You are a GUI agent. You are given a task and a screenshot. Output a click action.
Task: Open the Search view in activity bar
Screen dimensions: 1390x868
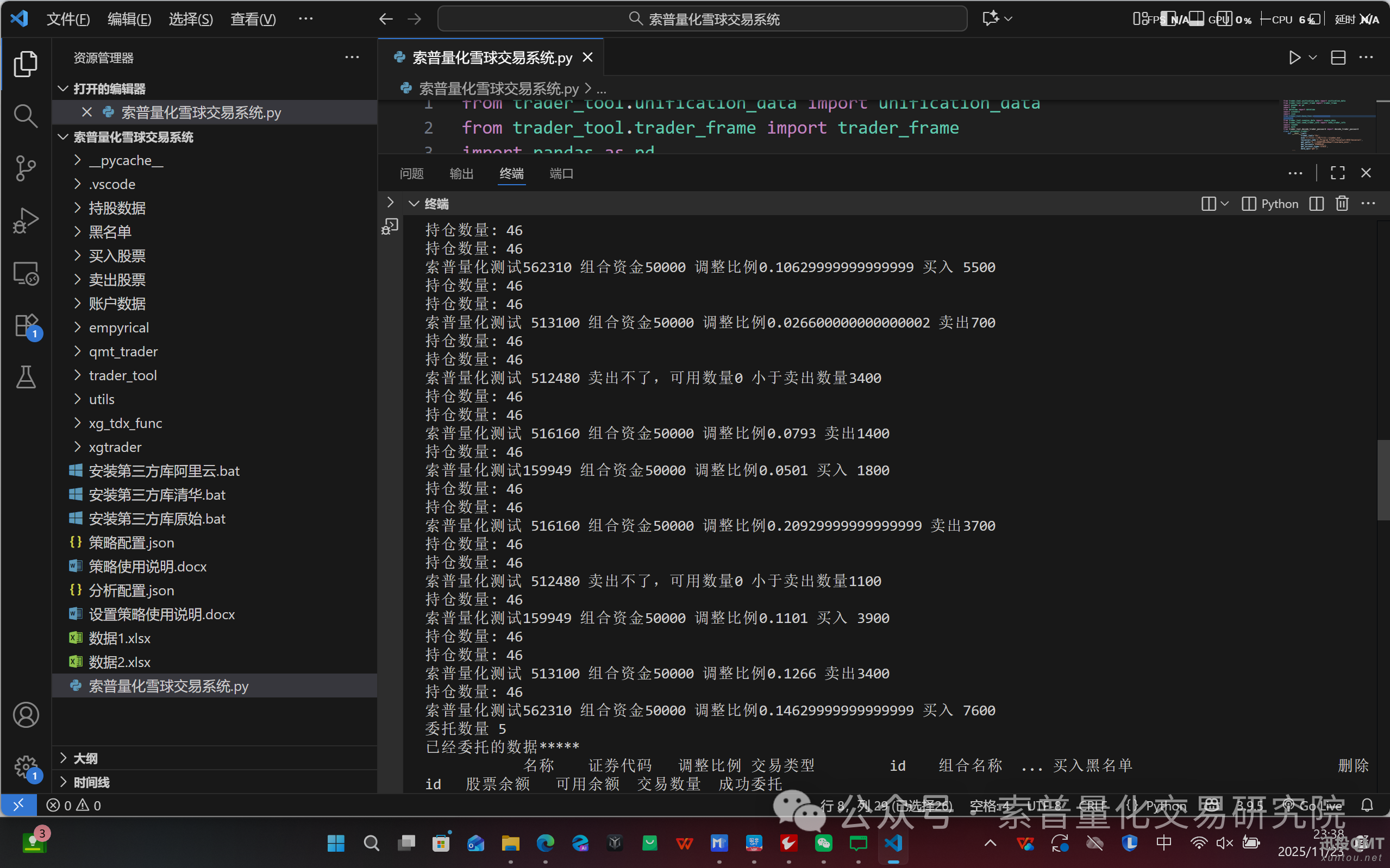coord(25,116)
